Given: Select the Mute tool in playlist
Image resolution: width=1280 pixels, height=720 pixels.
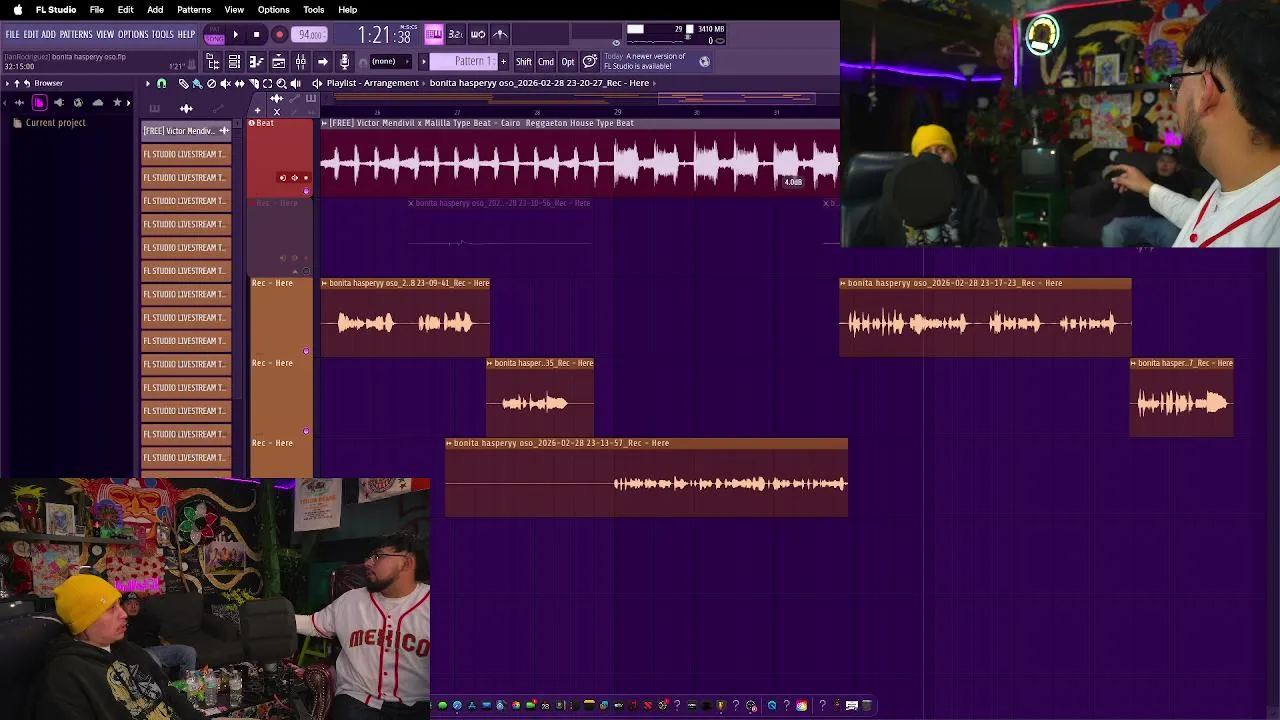Looking at the screenshot, I should [x=225, y=84].
